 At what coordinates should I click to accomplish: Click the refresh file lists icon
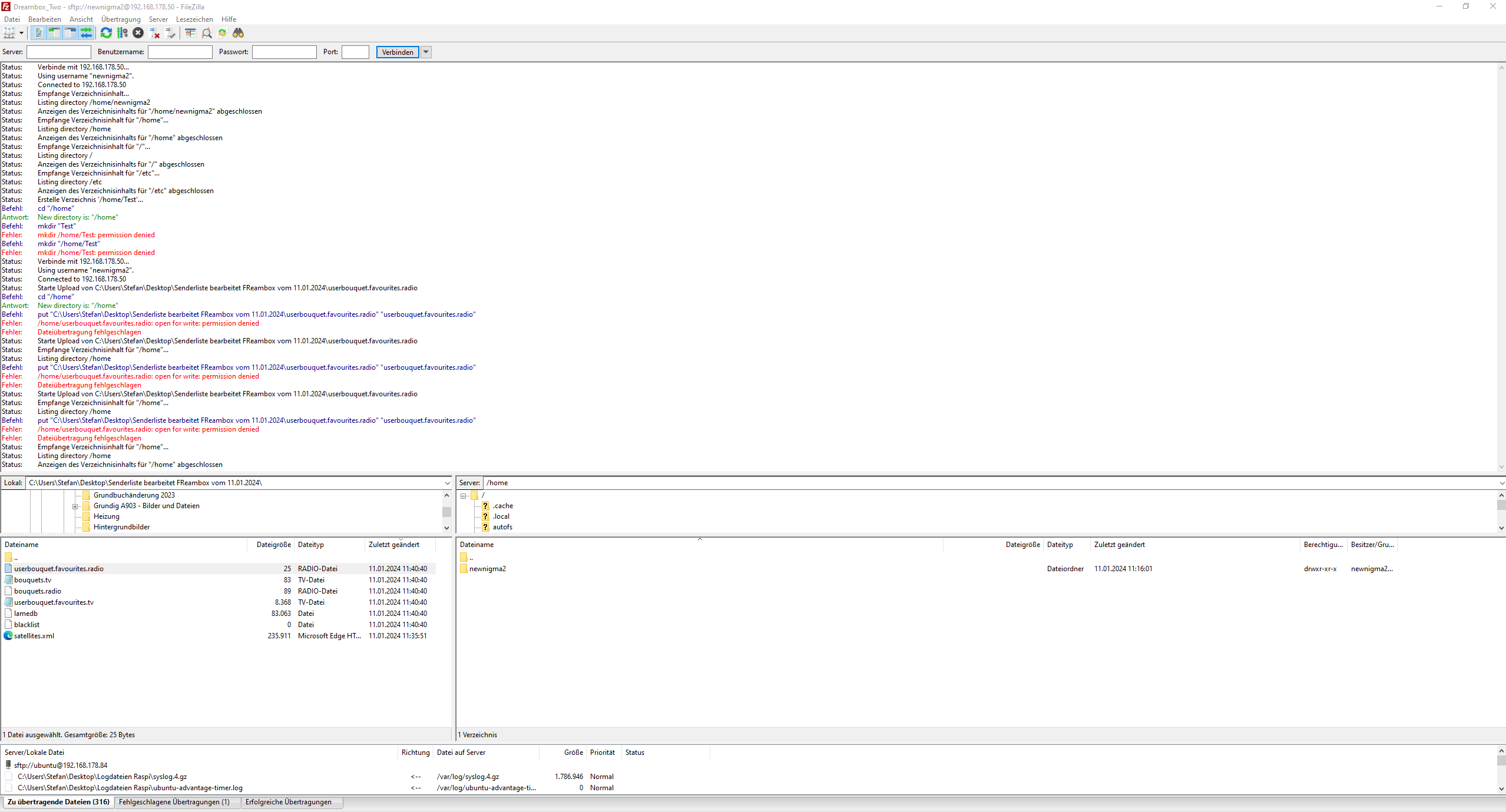[106, 33]
